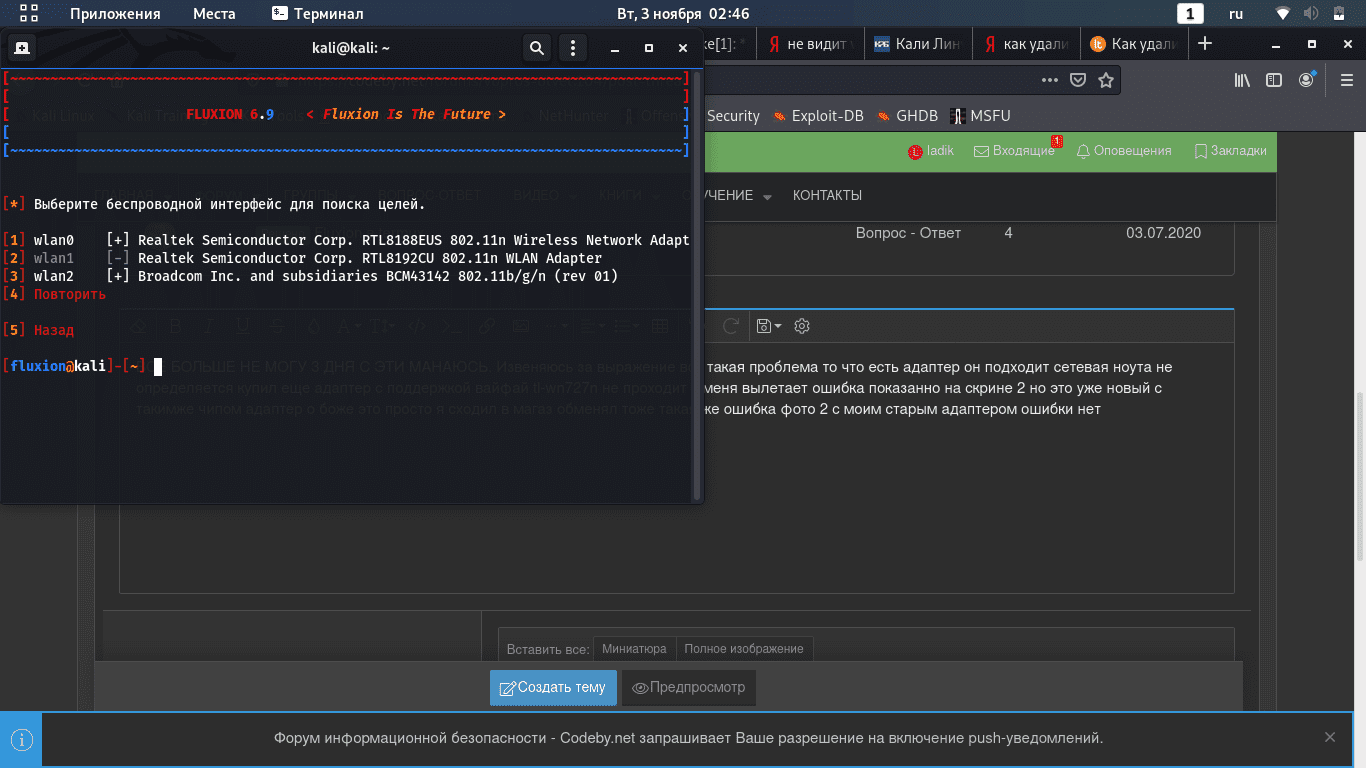Click the wlan2 Broadcom BCM43142 line
The image size is (1366, 768).
click(311, 276)
